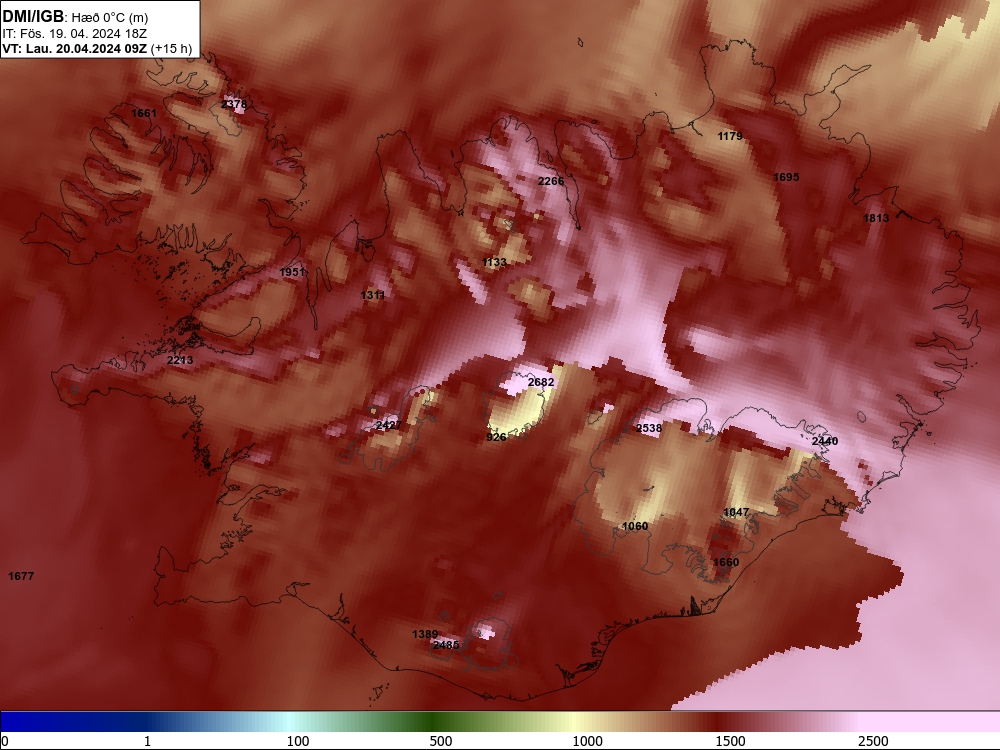Select the 2500 color scale label

(873, 741)
